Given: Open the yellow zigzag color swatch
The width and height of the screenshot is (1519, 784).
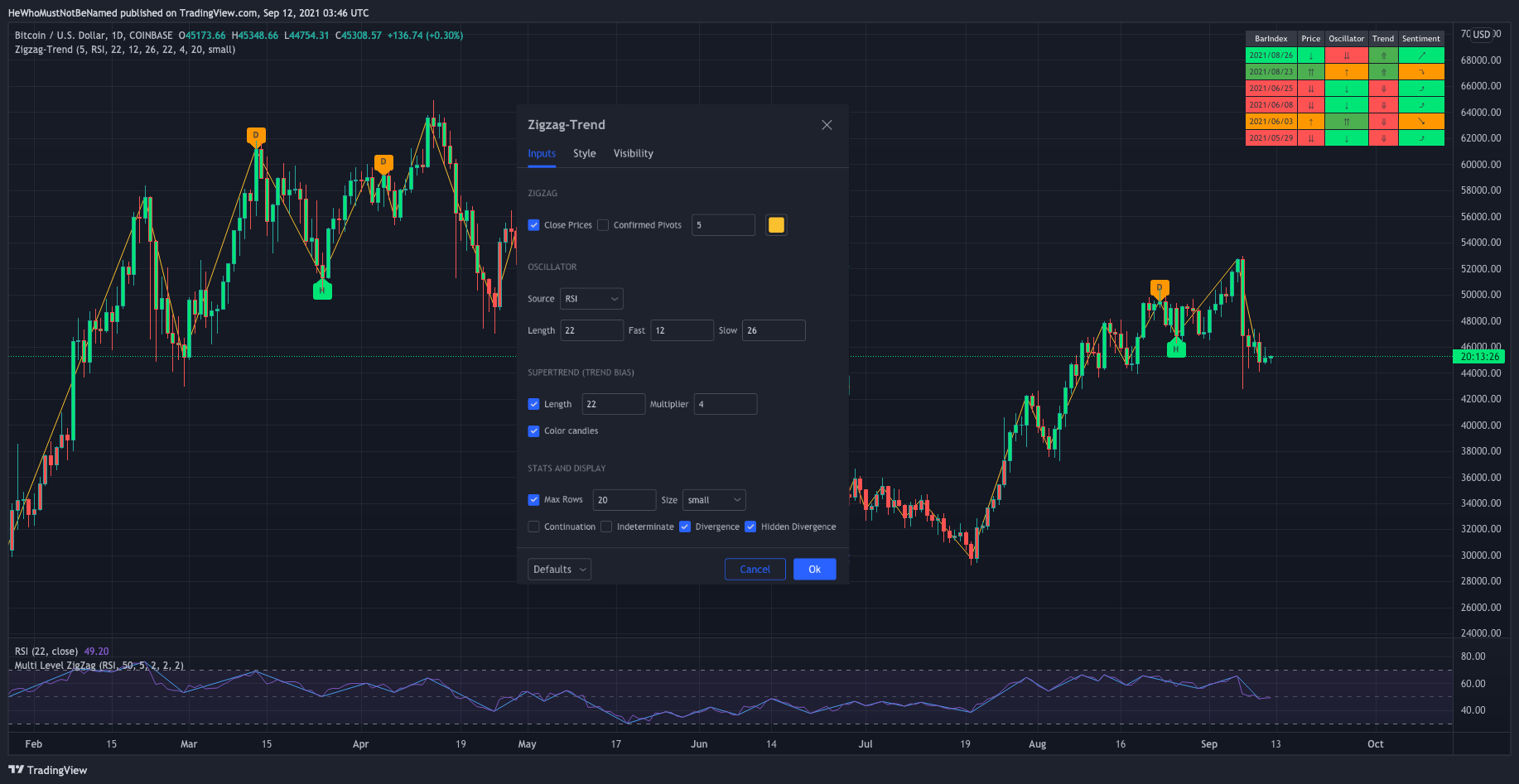Looking at the screenshot, I should 776,225.
